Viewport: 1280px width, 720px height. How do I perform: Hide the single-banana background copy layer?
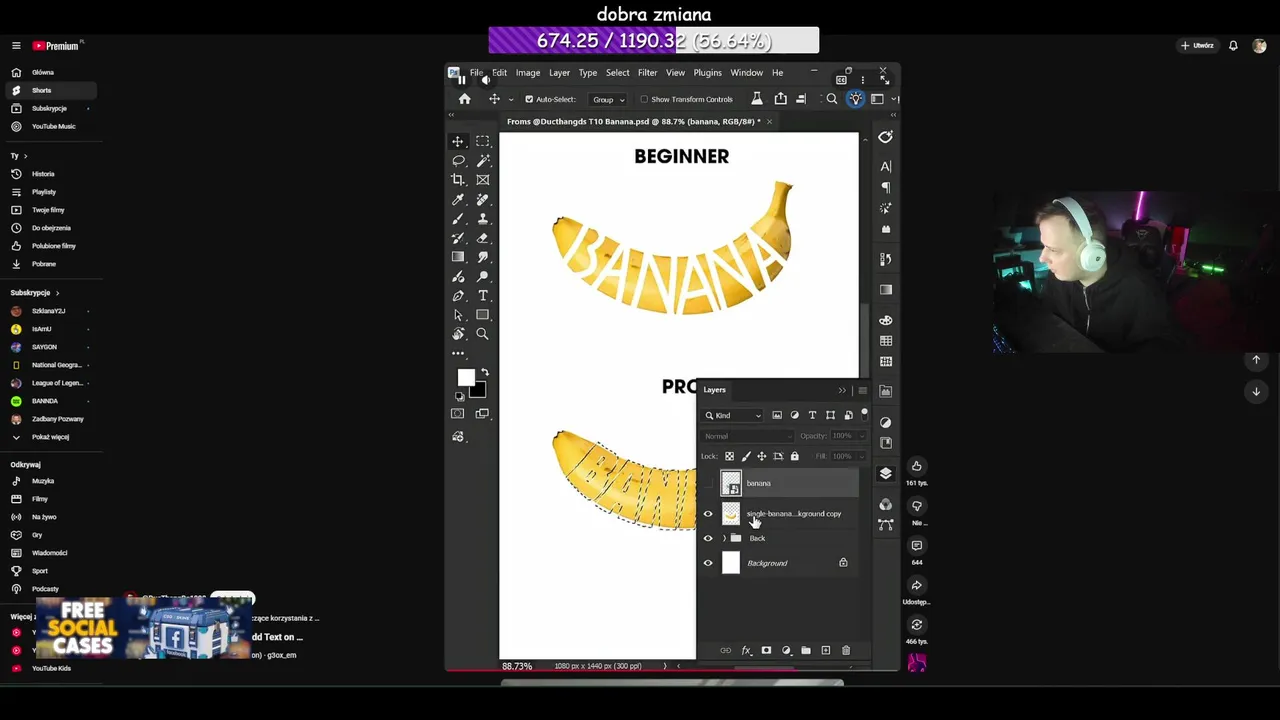click(x=708, y=514)
